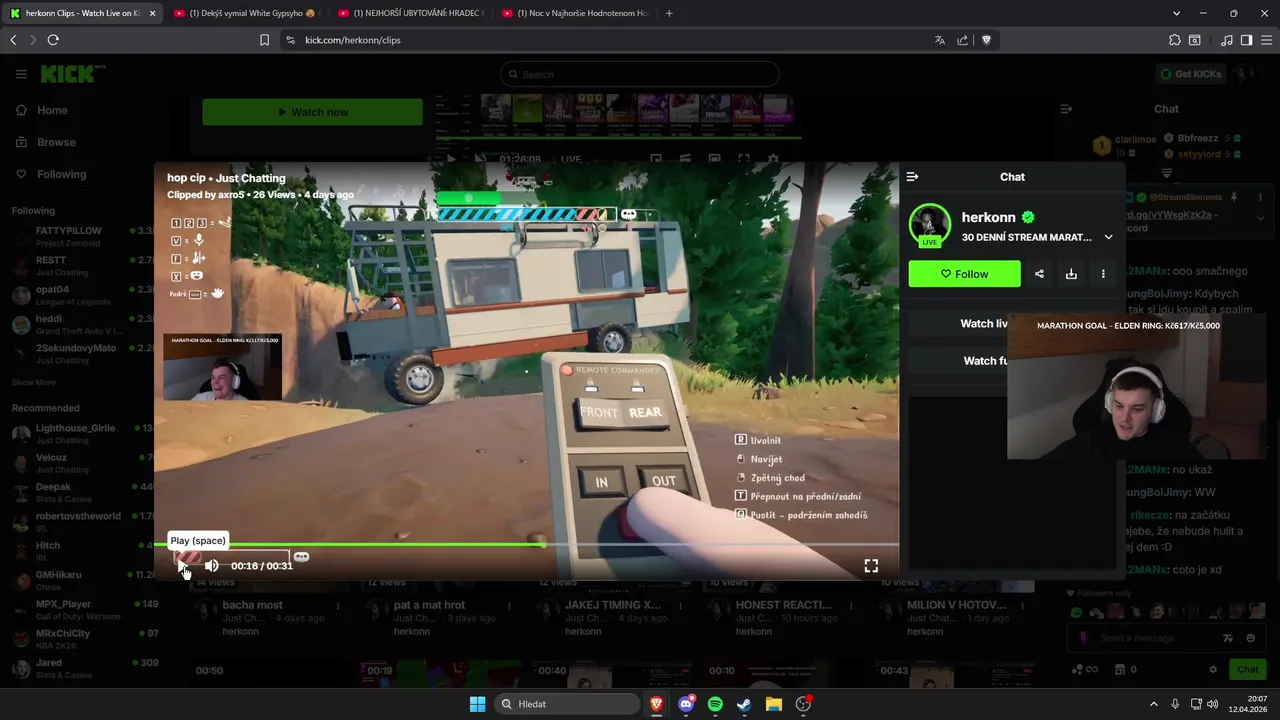Follow herkonn with the green button
This screenshot has height=720, width=1280.
(x=965, y=274)
